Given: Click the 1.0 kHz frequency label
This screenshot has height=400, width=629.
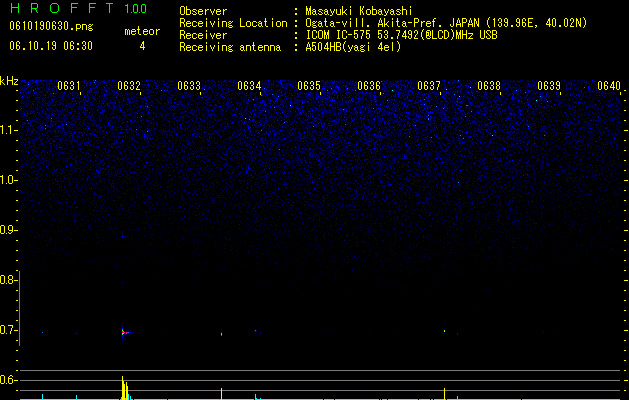Looking at the screenshot, I should pyautogui.click(x=8, y=180).
